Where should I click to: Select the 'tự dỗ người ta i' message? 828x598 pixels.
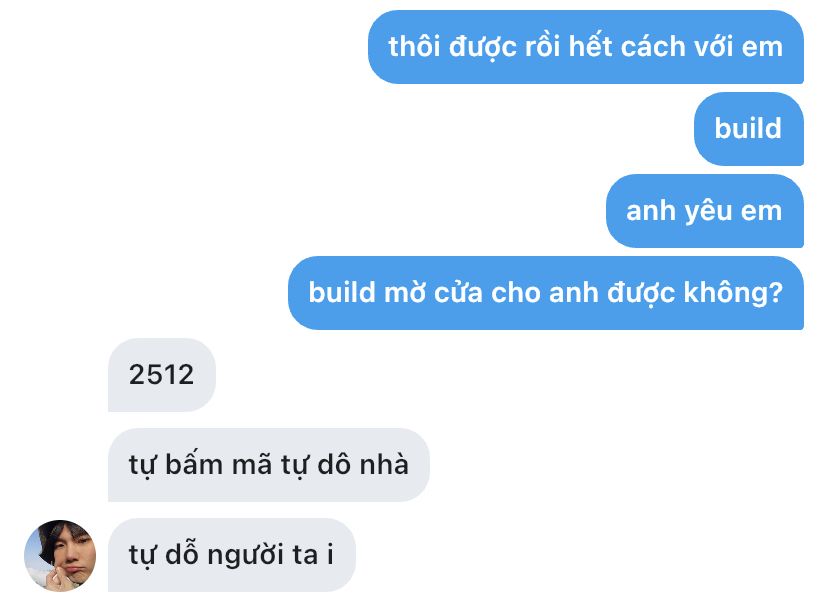coord(232,555)
